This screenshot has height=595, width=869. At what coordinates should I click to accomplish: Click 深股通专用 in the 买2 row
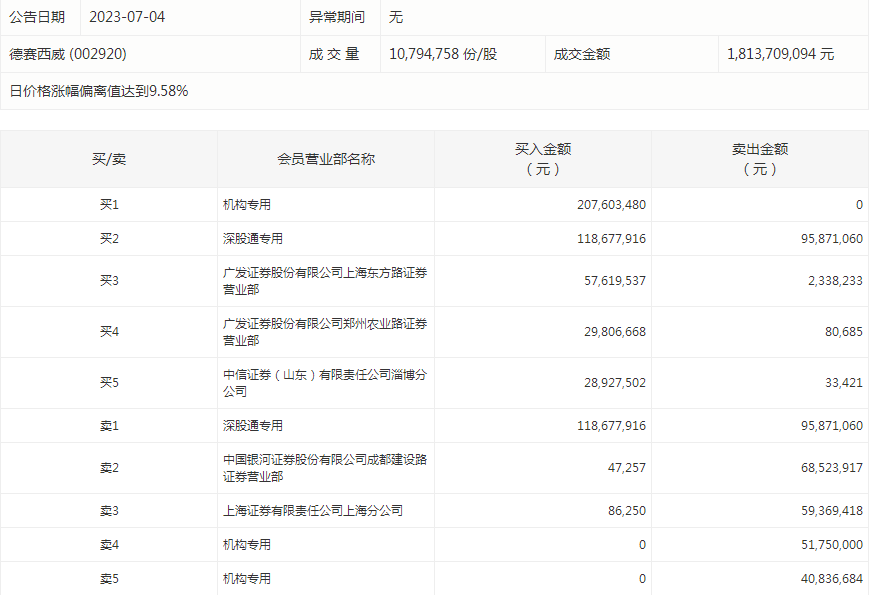tap(253, 238)
